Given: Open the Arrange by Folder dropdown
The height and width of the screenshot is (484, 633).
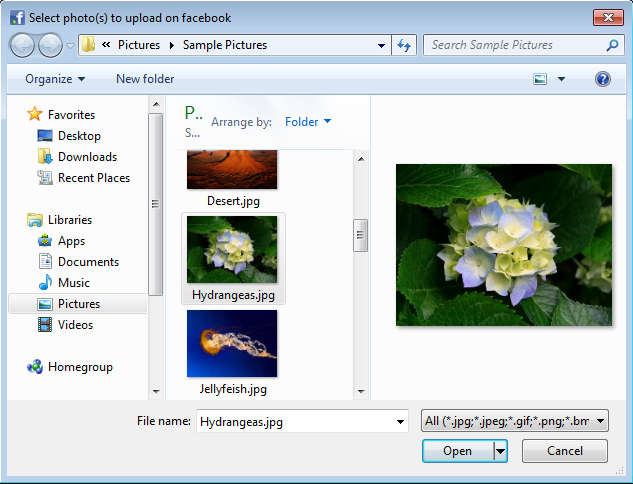Looking at the screenshot, I should click(x=308, y=122).
